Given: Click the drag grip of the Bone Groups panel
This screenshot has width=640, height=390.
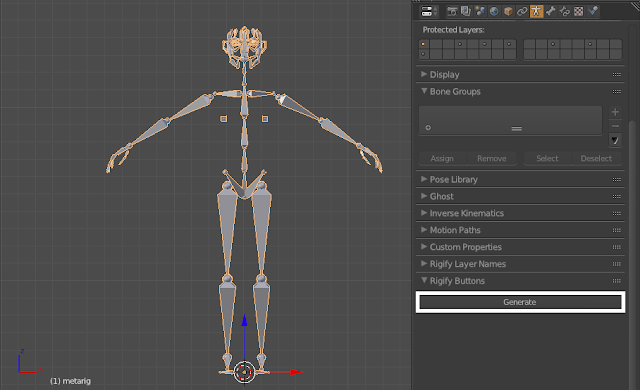Looking at the screenshot, I should [x=617, y=92].
